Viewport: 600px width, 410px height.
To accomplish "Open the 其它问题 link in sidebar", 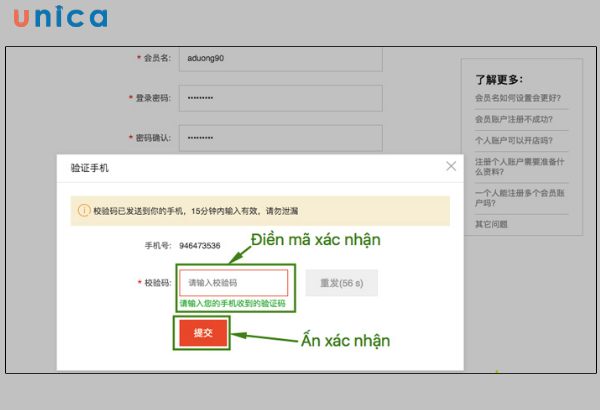I will pos(491,223).
